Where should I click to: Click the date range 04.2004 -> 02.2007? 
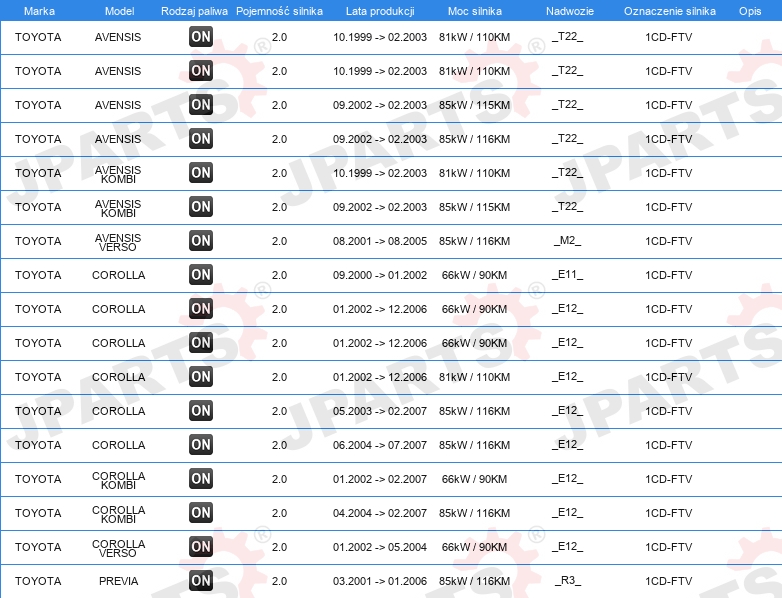click(x=380, y=513)
